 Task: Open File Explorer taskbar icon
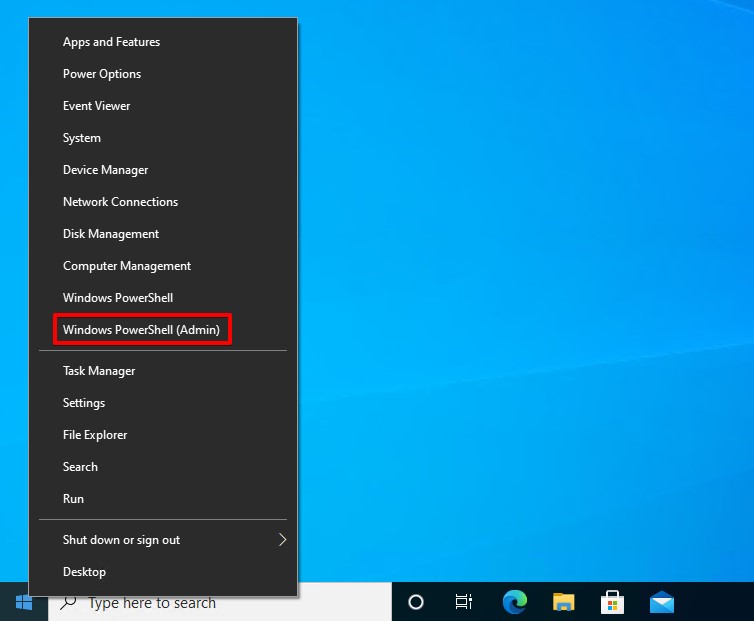pos(564,602)
